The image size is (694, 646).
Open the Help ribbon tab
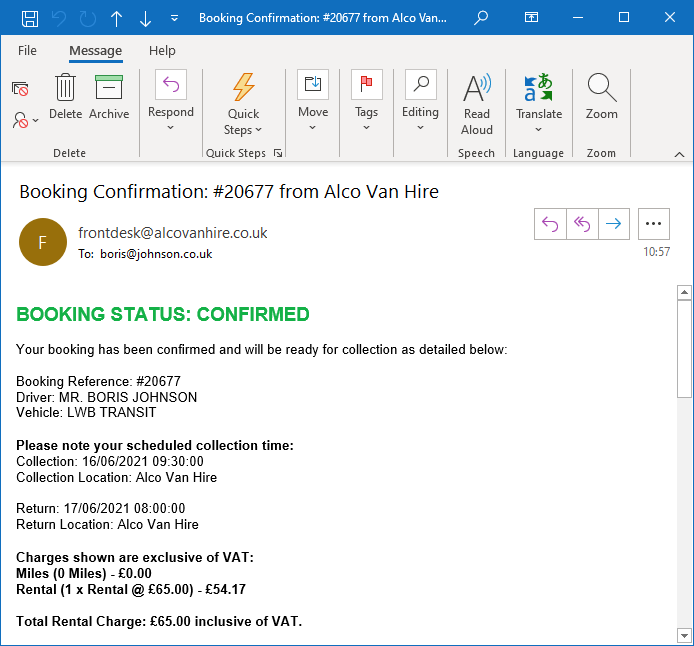162,50
